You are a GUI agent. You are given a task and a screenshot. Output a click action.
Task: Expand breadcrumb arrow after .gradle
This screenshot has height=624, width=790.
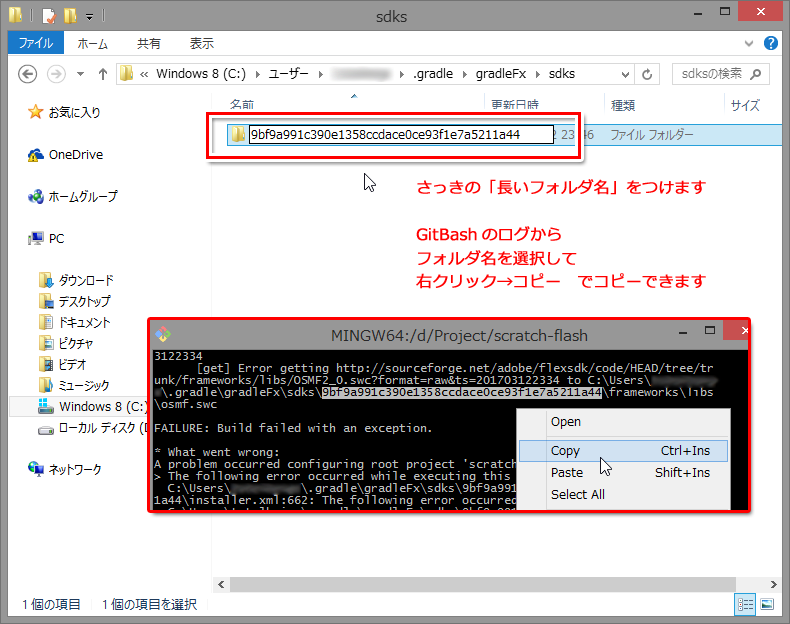tap(464, 75)
